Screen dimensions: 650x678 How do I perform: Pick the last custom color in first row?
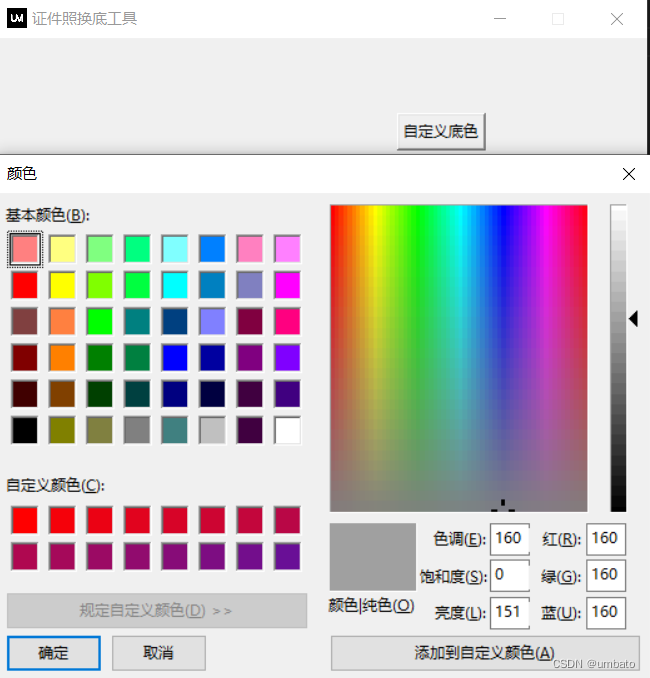[x=287, y=520]
